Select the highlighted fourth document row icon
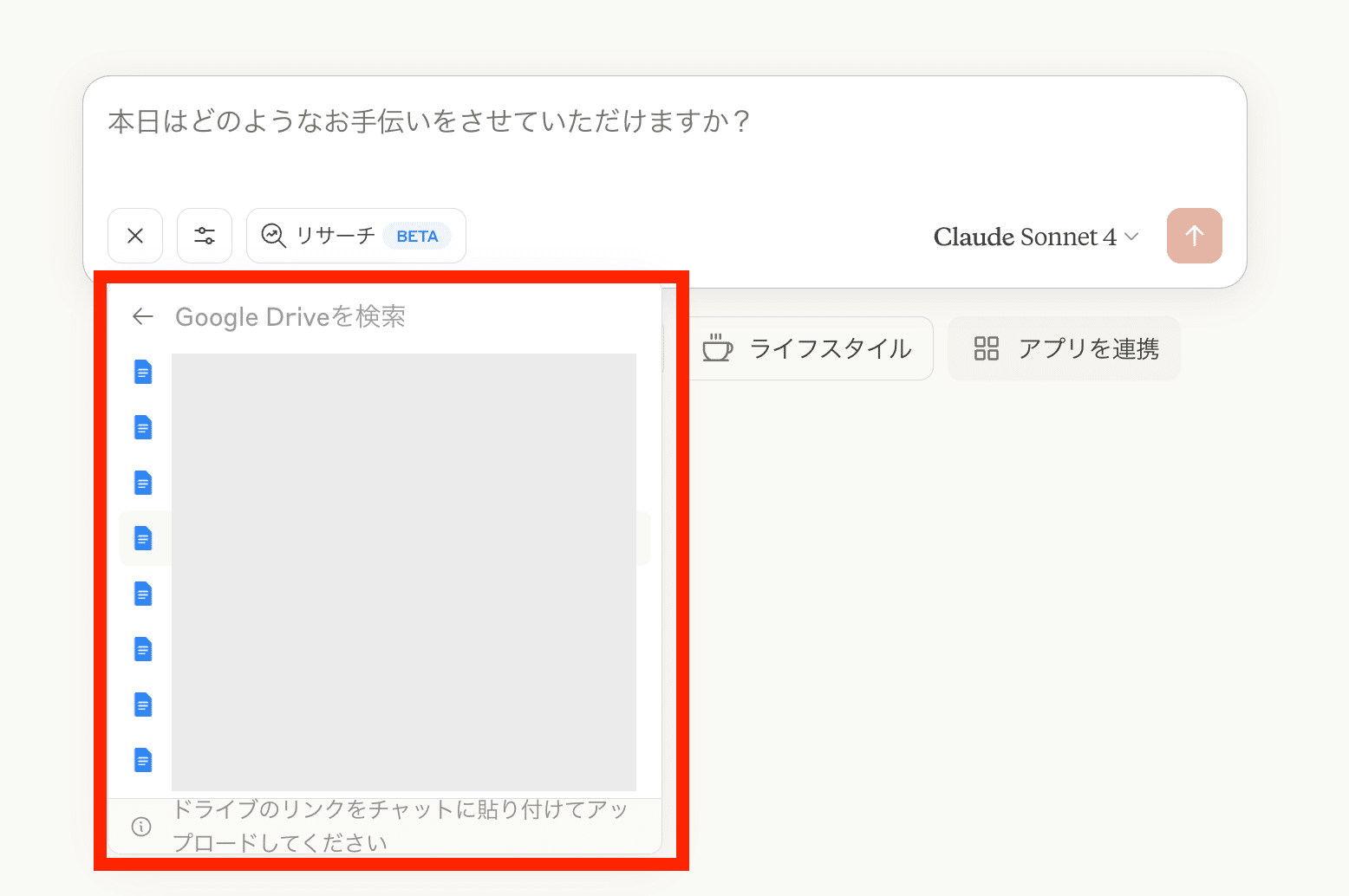Viewport: 1349px width, 896px height. pyautogui.click(x=143, y=538)
